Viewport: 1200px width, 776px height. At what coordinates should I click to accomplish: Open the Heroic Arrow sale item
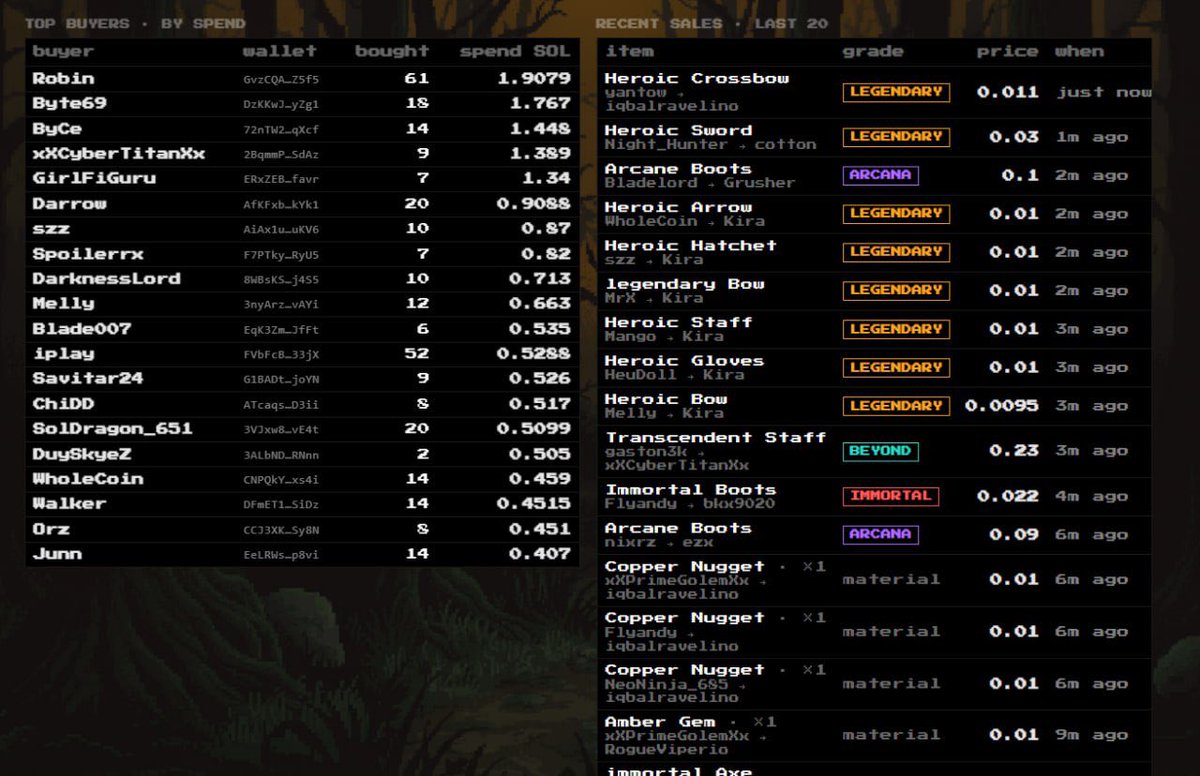678,207
